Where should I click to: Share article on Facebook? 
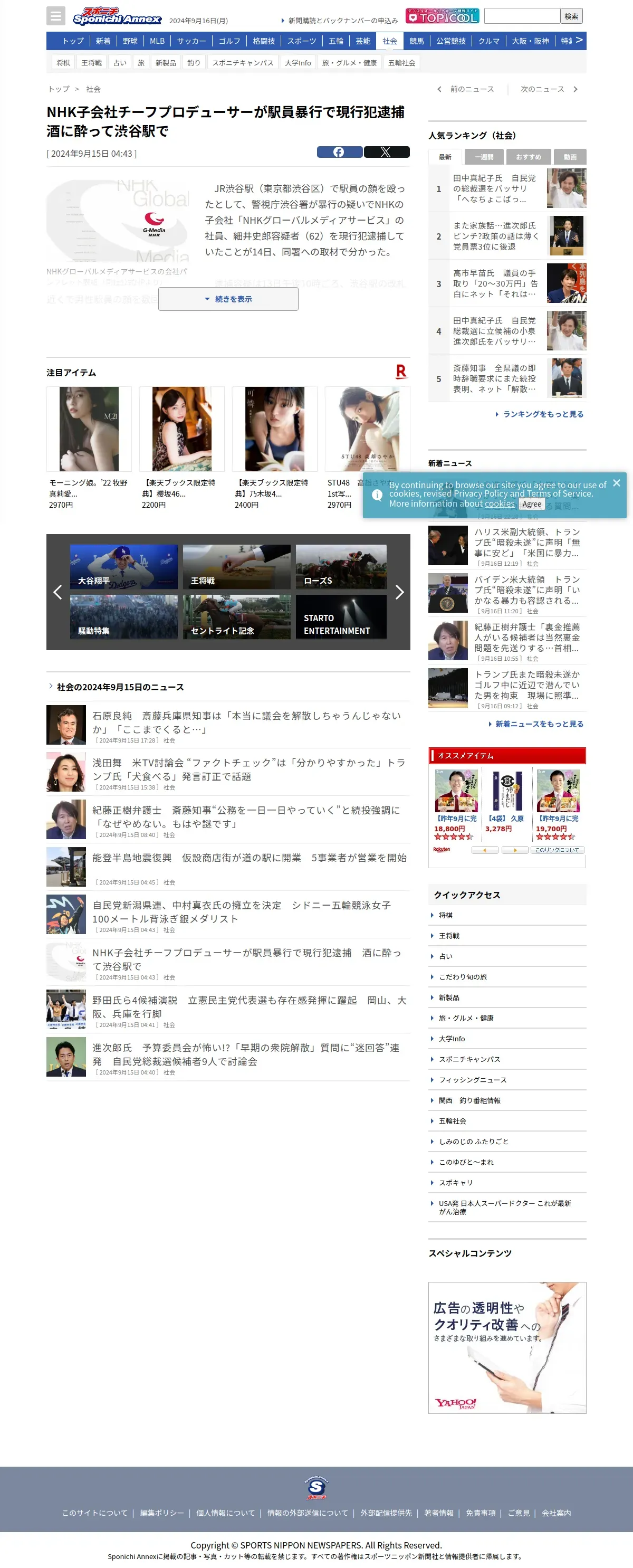point(339,152)
